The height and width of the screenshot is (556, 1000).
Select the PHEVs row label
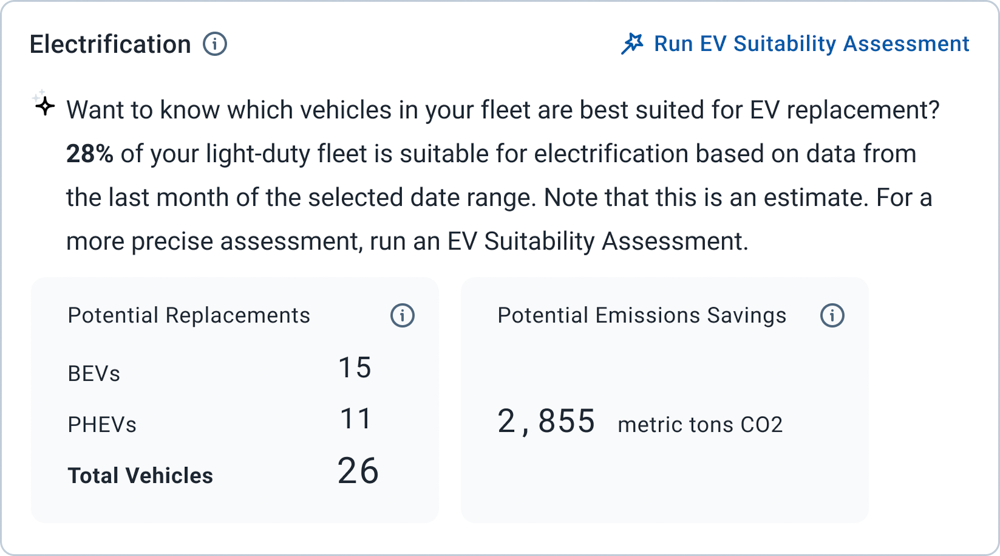[x=102, y=425]
